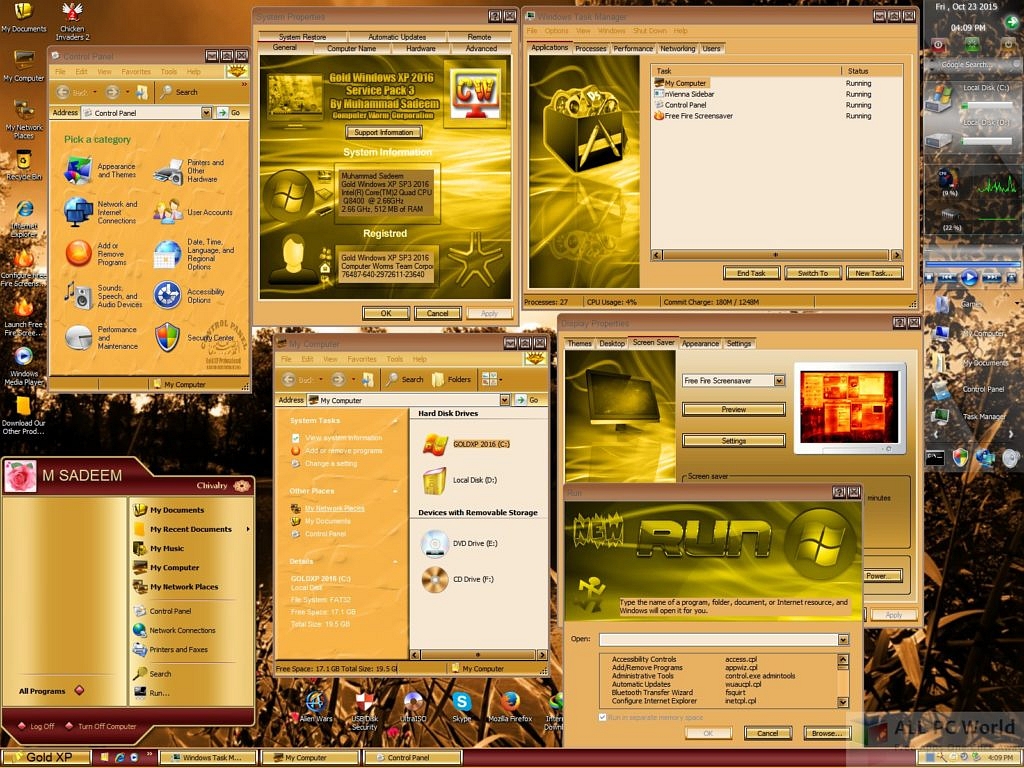1024x768 pixels.
Task: Open the Address dropdown in the Control Panel window
Action: pos(206,113)
